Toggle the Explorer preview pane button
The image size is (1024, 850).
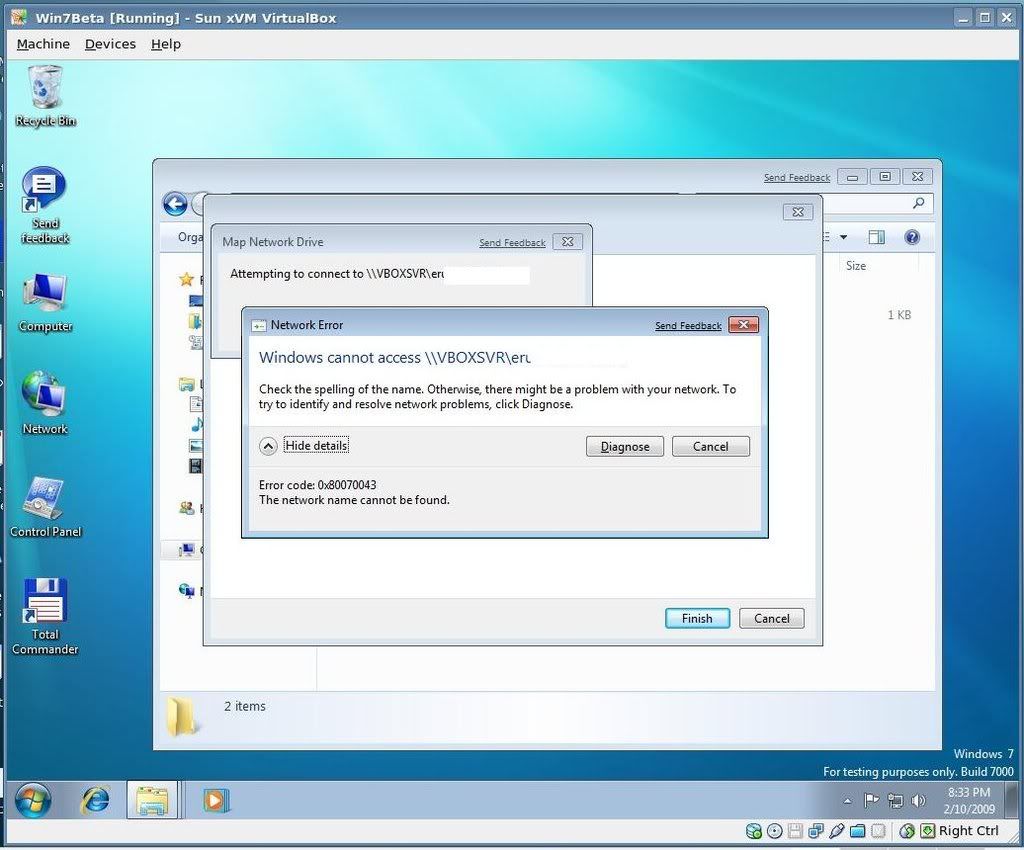pos(877,237)
